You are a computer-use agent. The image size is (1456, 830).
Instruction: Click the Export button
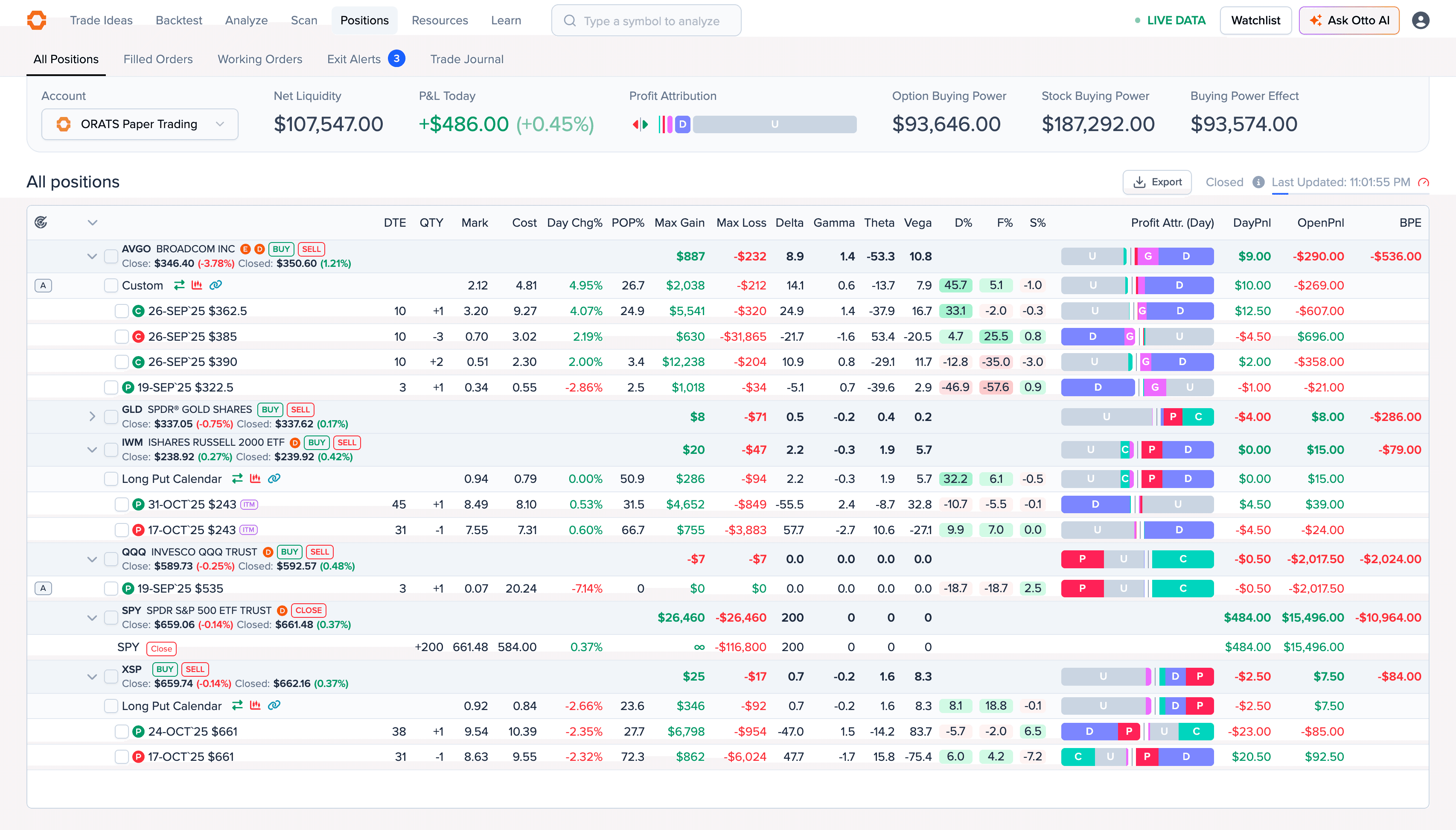pos(1157,182)
